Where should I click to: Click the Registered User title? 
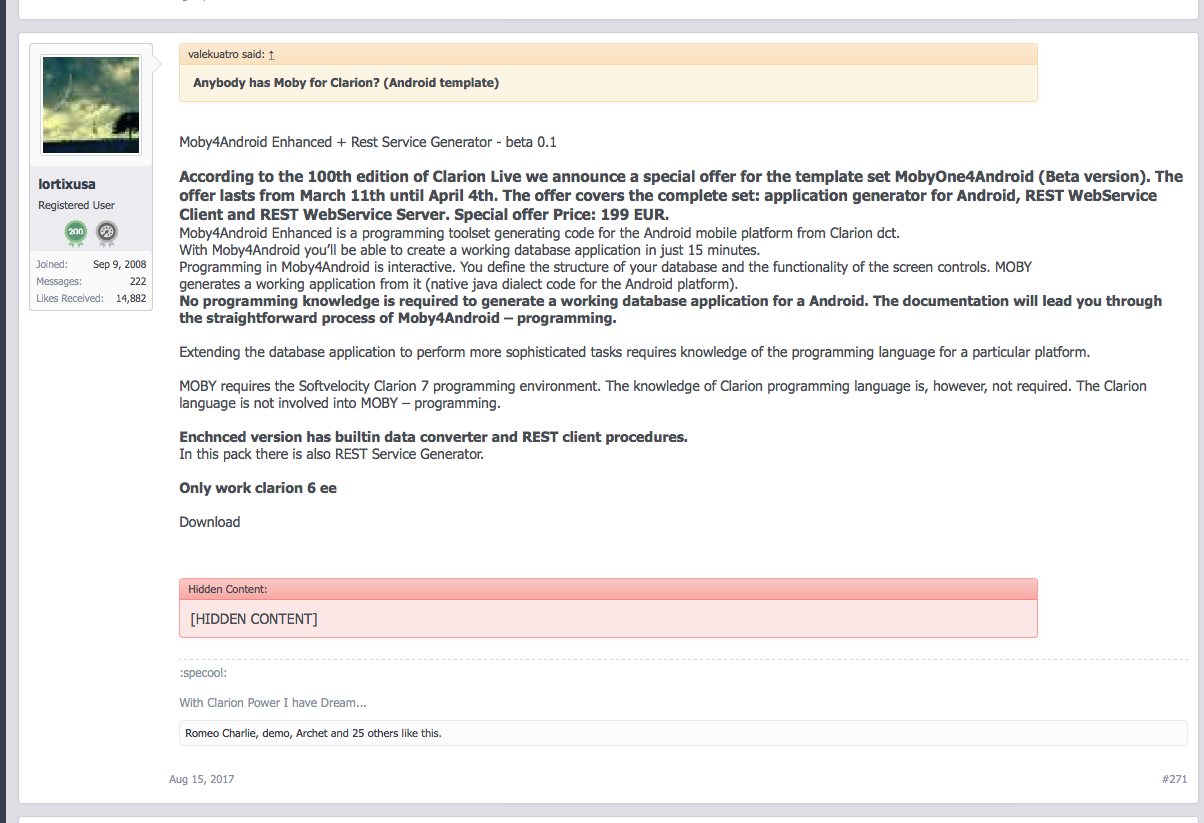pos(77,205)
